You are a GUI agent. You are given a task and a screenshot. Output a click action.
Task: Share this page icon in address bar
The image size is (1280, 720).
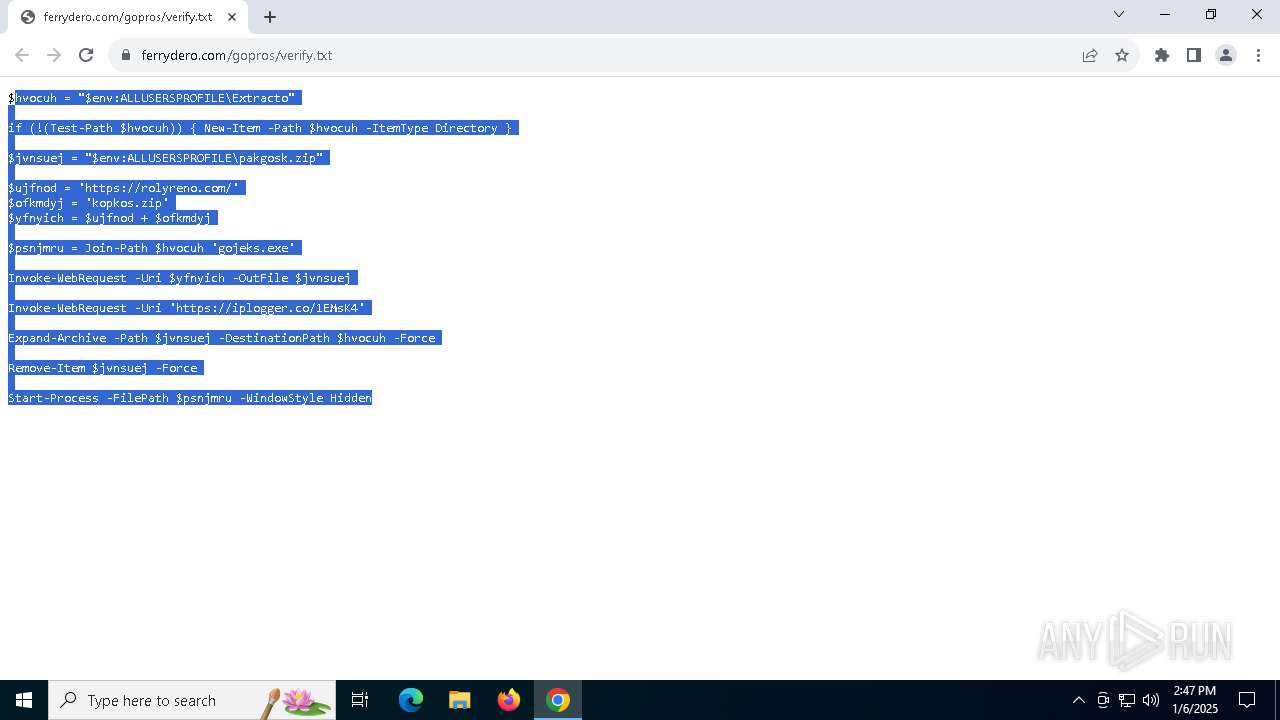coord(1090,55)
